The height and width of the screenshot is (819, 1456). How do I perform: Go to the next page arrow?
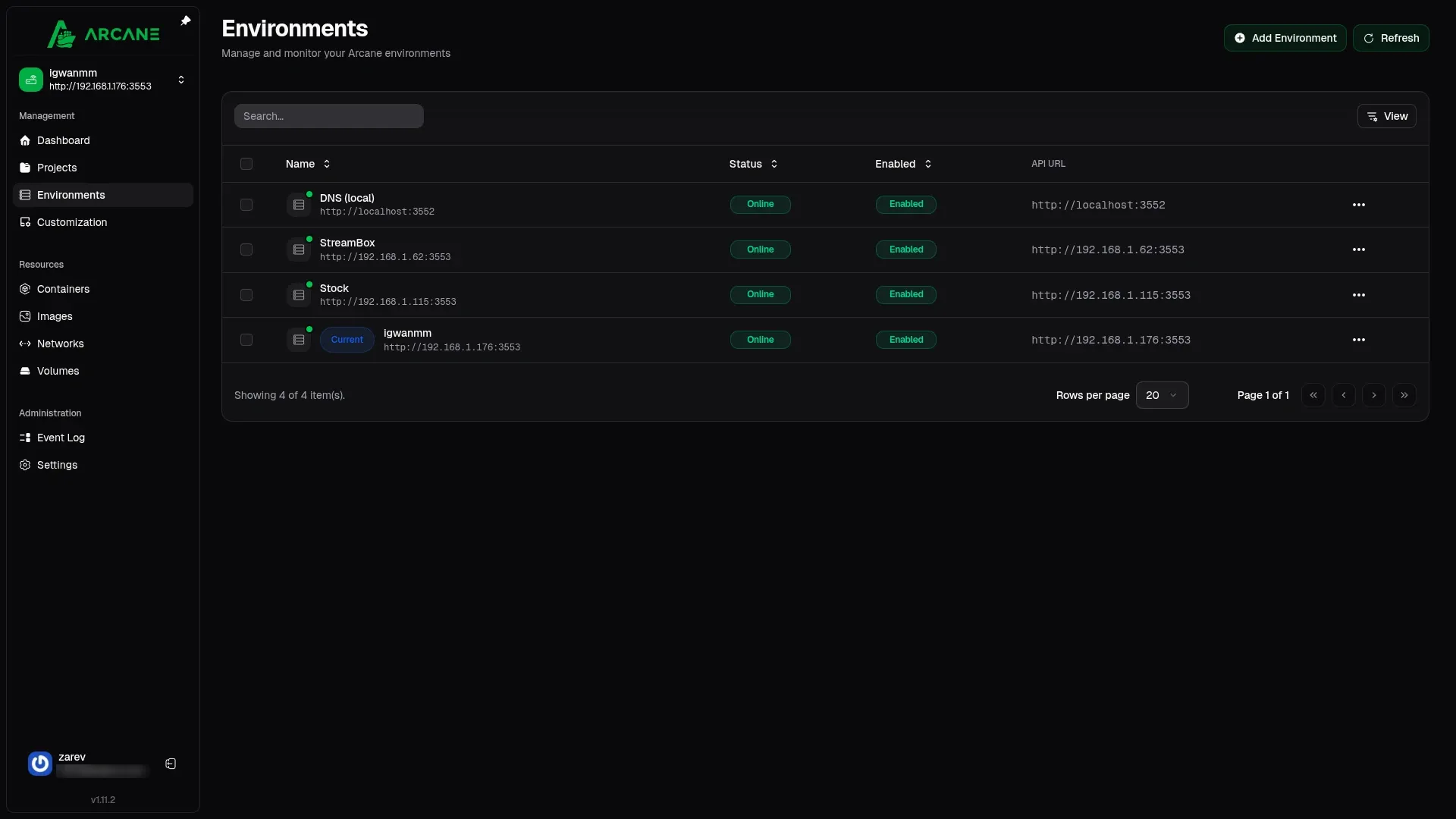(x=1373, y=395)
